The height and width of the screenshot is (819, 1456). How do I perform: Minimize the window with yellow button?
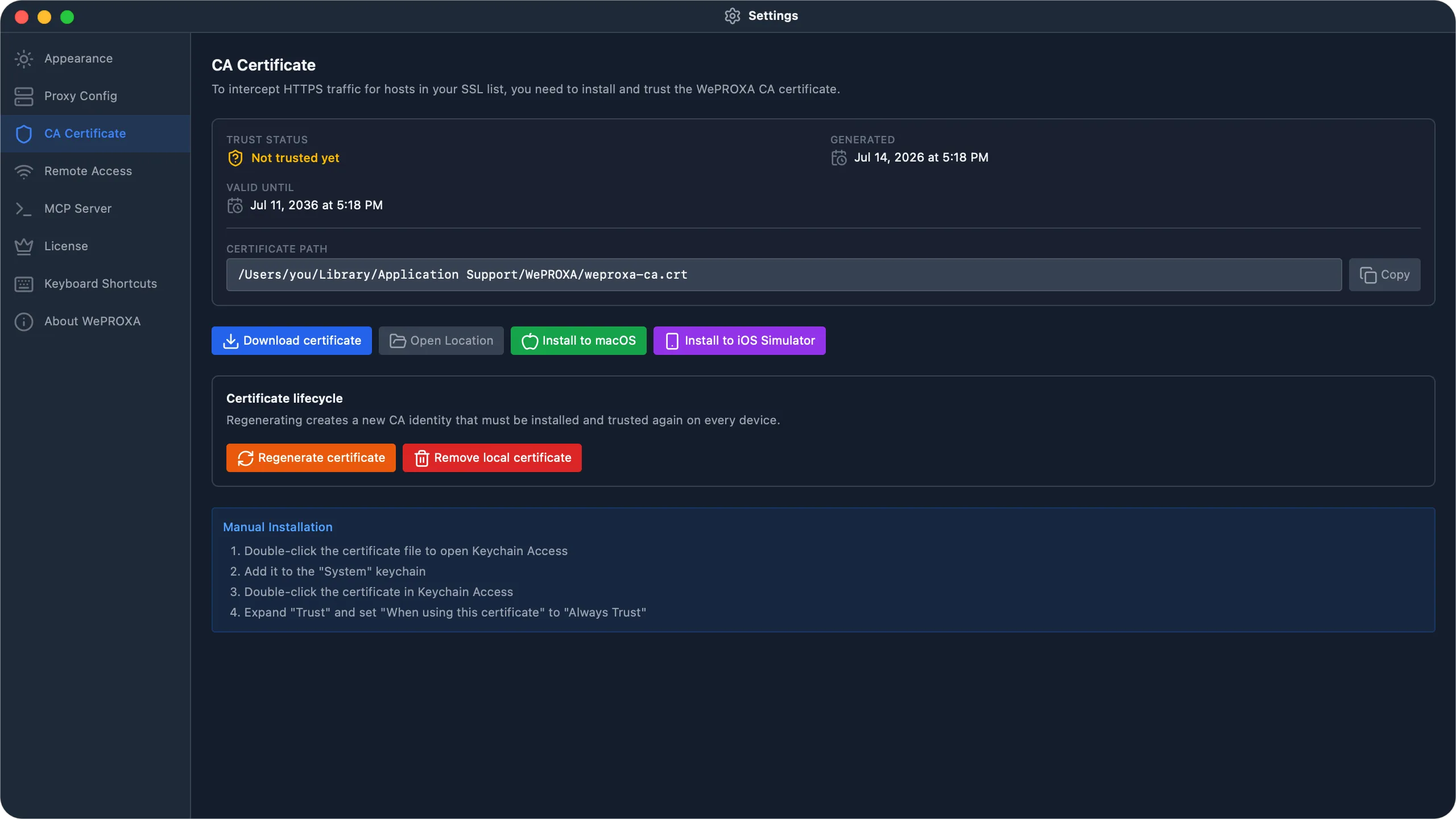click(44, 17)
